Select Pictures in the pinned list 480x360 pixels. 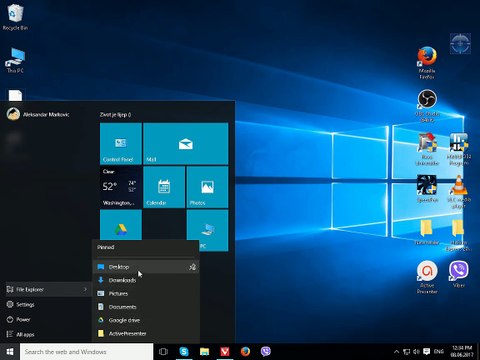pos(146,294)
